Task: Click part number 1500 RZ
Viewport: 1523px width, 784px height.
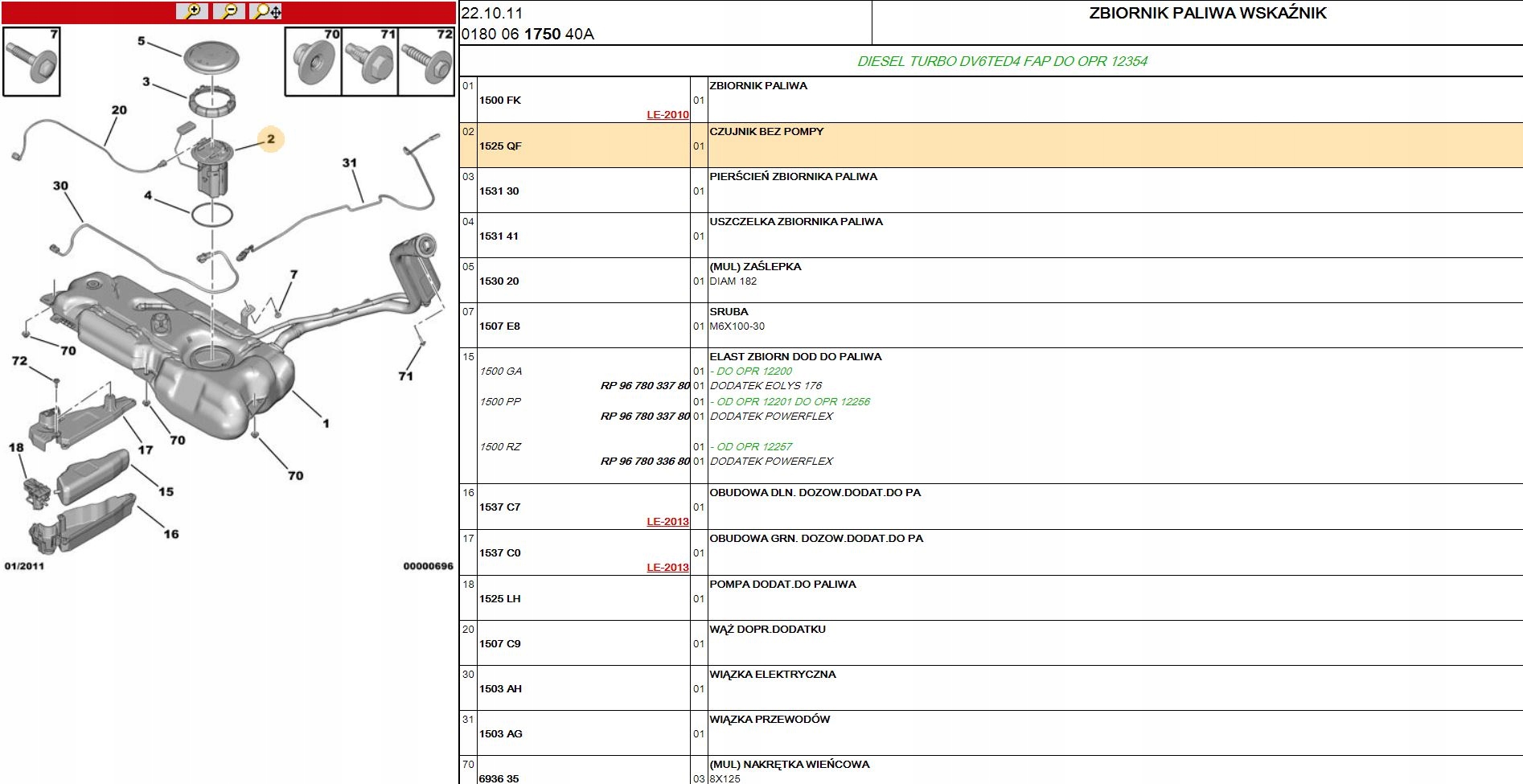Action: (x=500, y=447)
